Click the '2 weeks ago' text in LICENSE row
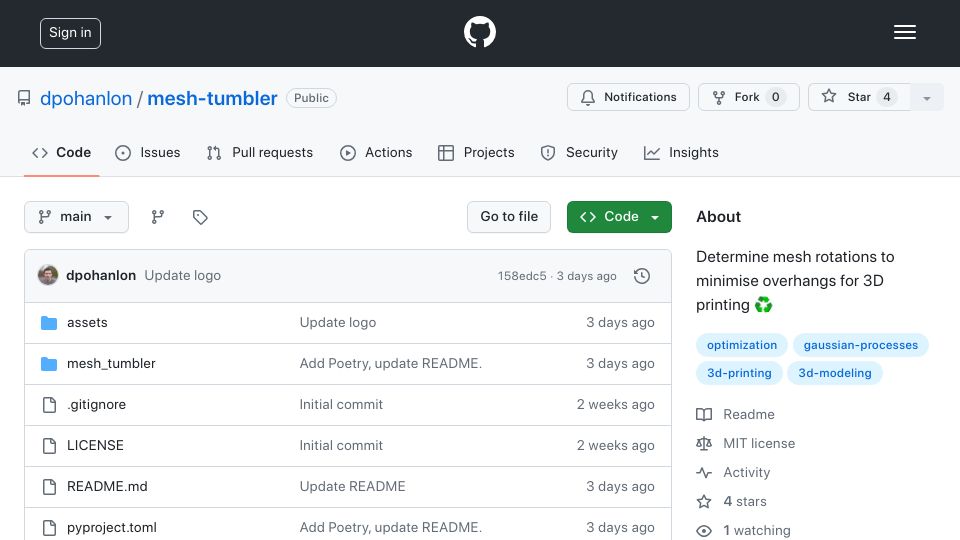The image size is (960, 540). [615, 446]
